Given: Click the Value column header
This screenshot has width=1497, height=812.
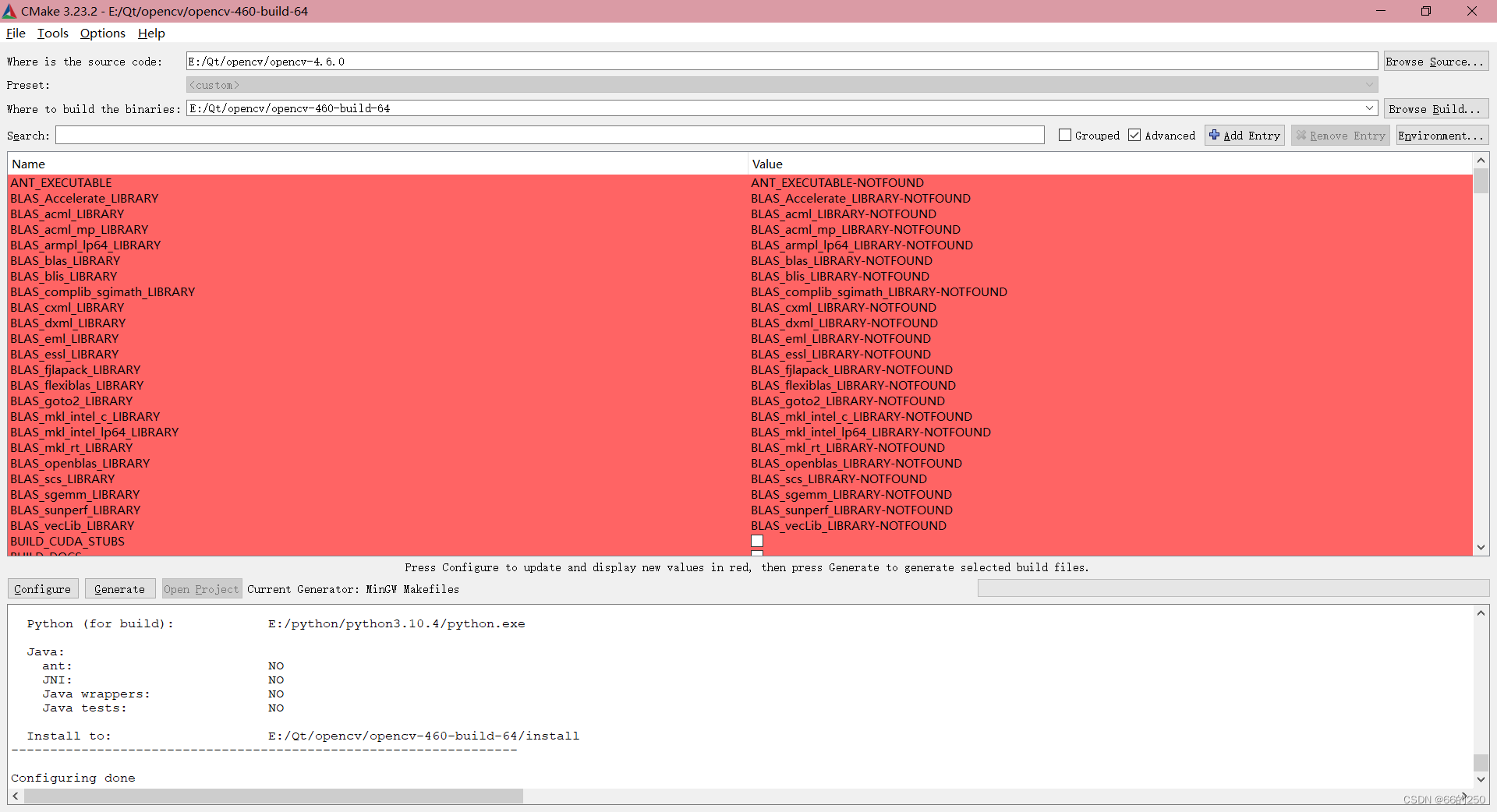Looking at the screenshot, I should pos(1110,164).
